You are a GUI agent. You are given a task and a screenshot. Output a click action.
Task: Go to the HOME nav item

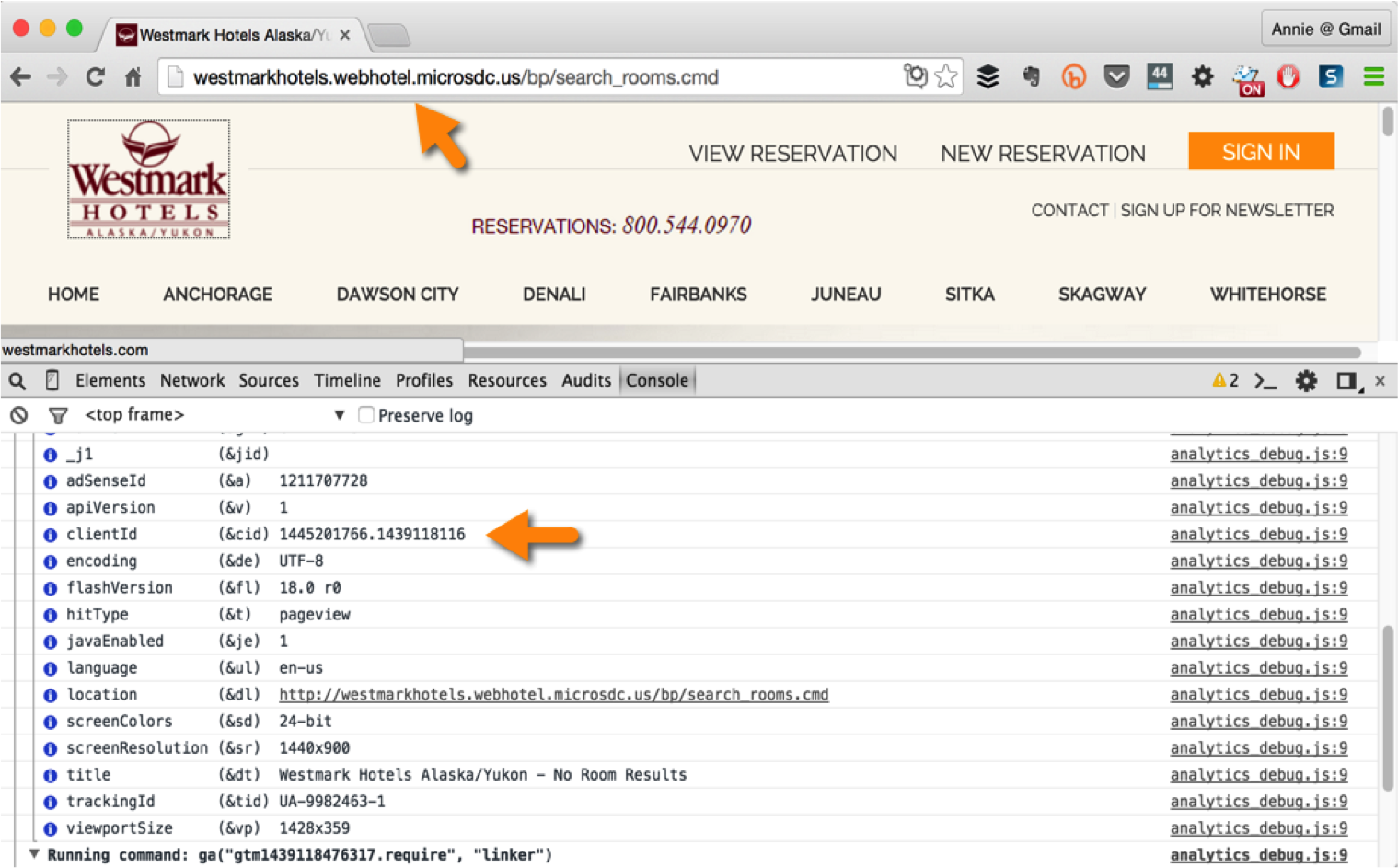pos(74,294)
